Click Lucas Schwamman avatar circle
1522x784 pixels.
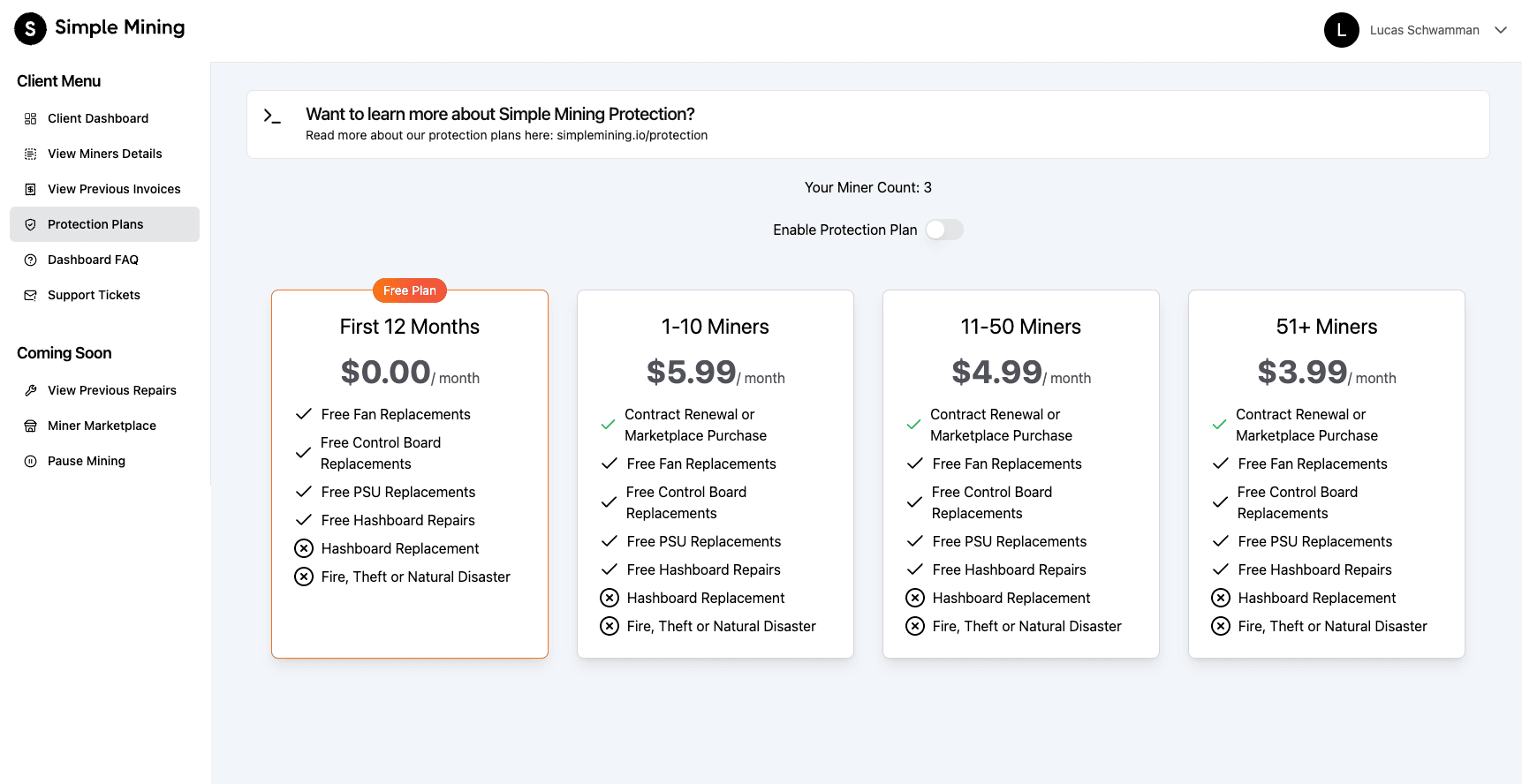(x=1341, y=30)
